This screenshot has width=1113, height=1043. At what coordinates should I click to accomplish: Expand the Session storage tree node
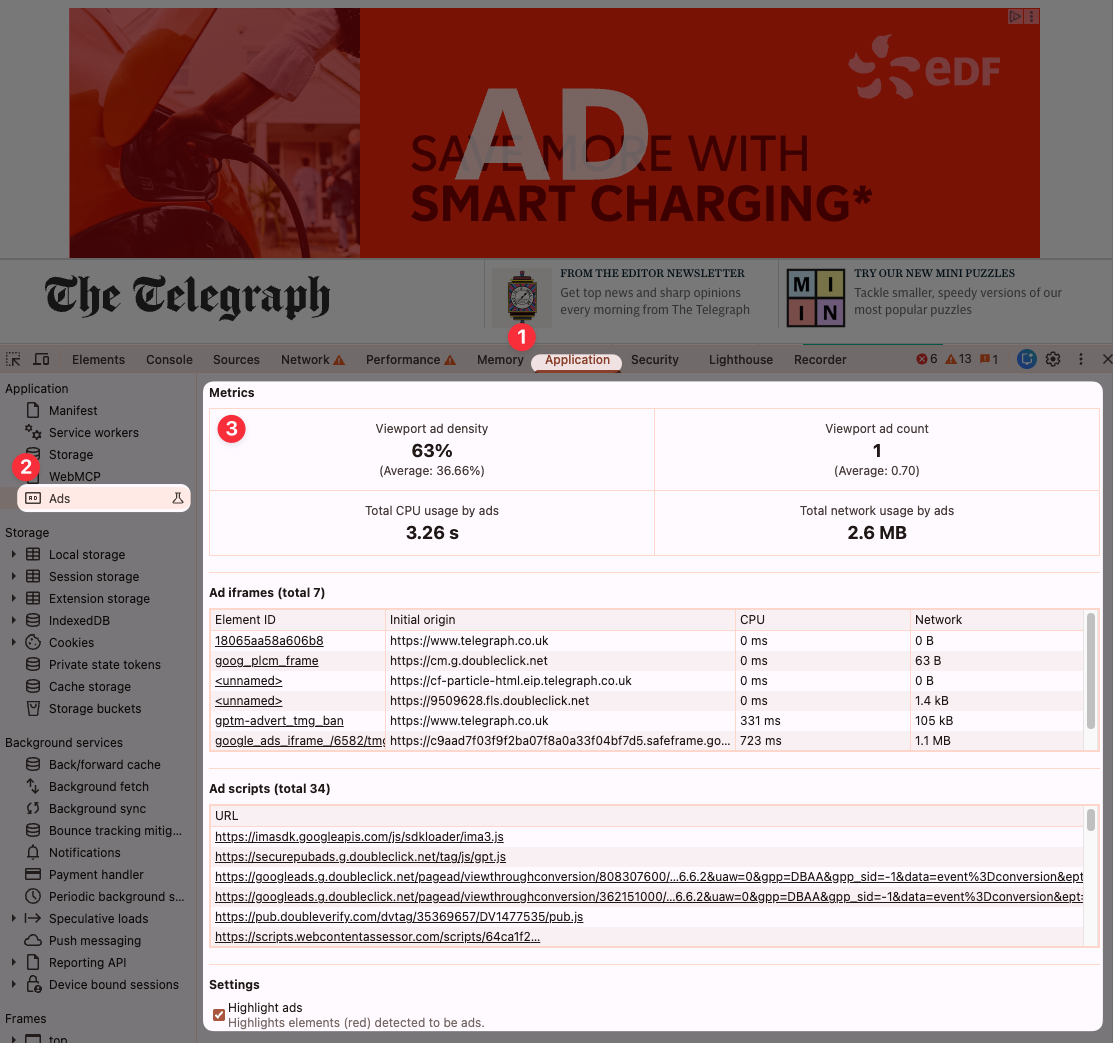click(x=13, y=577)
